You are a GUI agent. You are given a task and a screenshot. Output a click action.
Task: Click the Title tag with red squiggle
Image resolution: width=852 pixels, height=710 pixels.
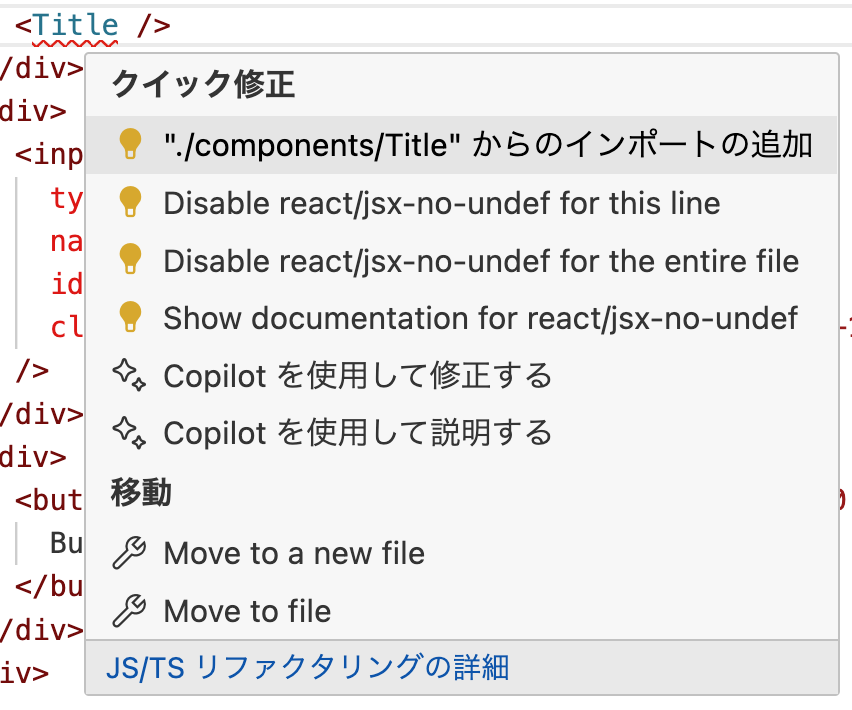tap(76, 24)
